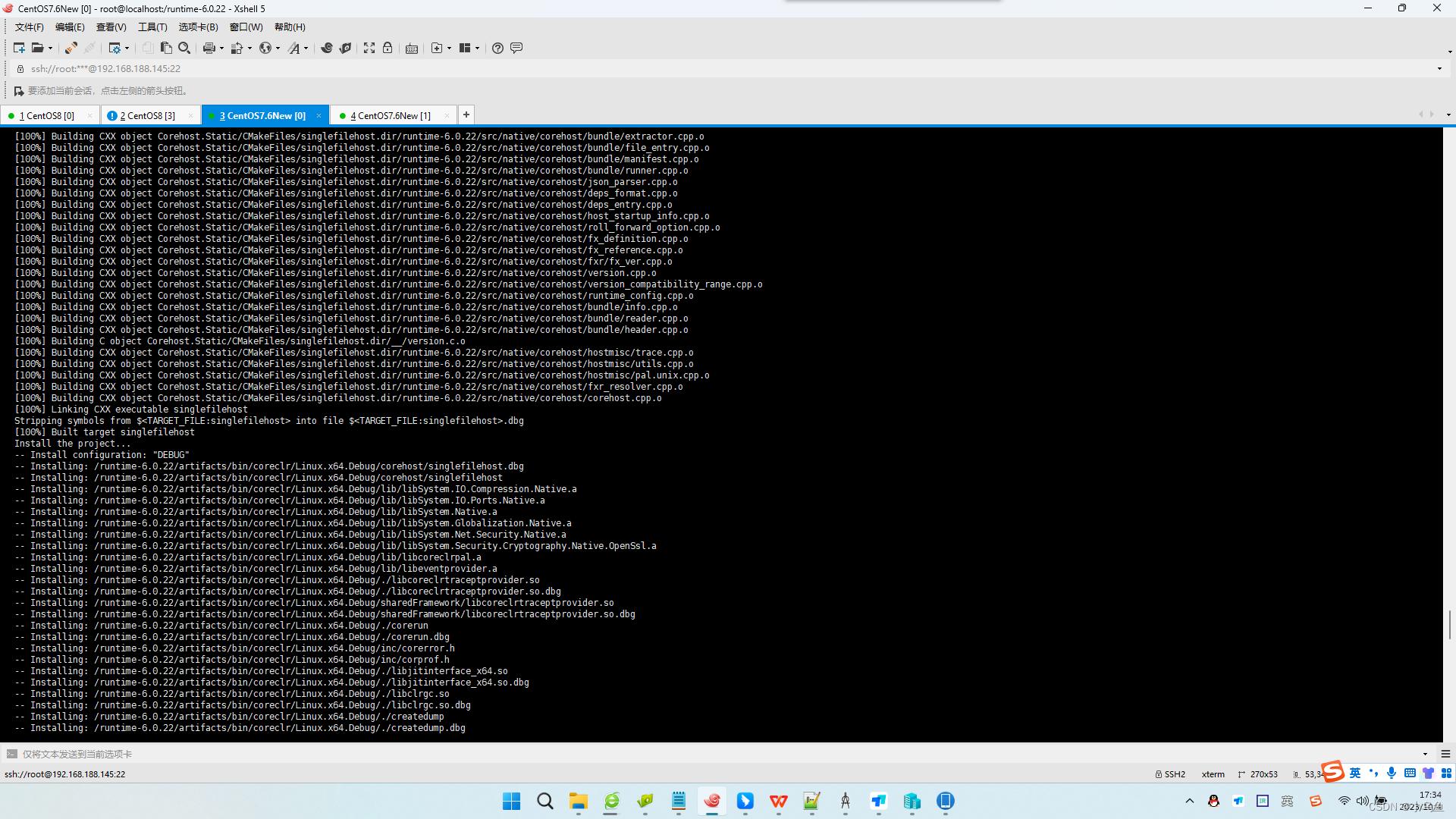Reconnect the session using the connect icon
Screen dimensions: 1456x819
(70, 48)
